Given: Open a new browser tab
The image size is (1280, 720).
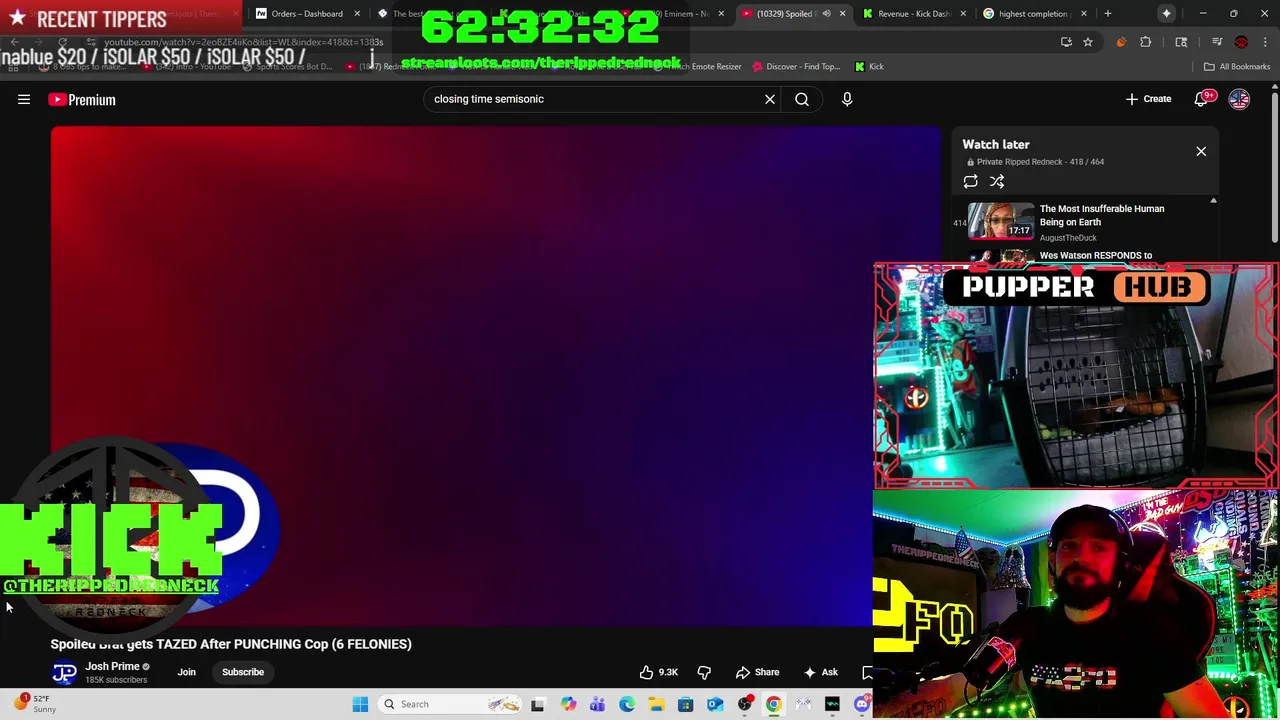Looking at the screenshot, I should click(x=1107, y=14).
